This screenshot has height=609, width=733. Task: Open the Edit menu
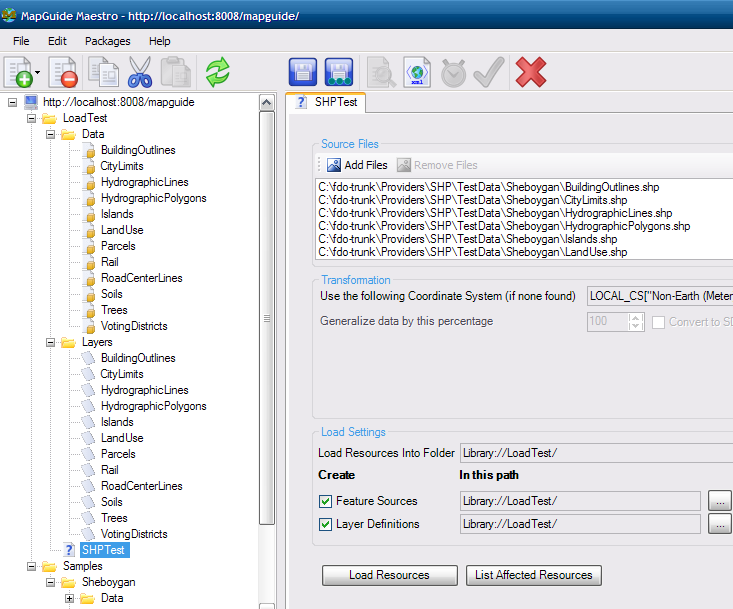click(57, 41)
